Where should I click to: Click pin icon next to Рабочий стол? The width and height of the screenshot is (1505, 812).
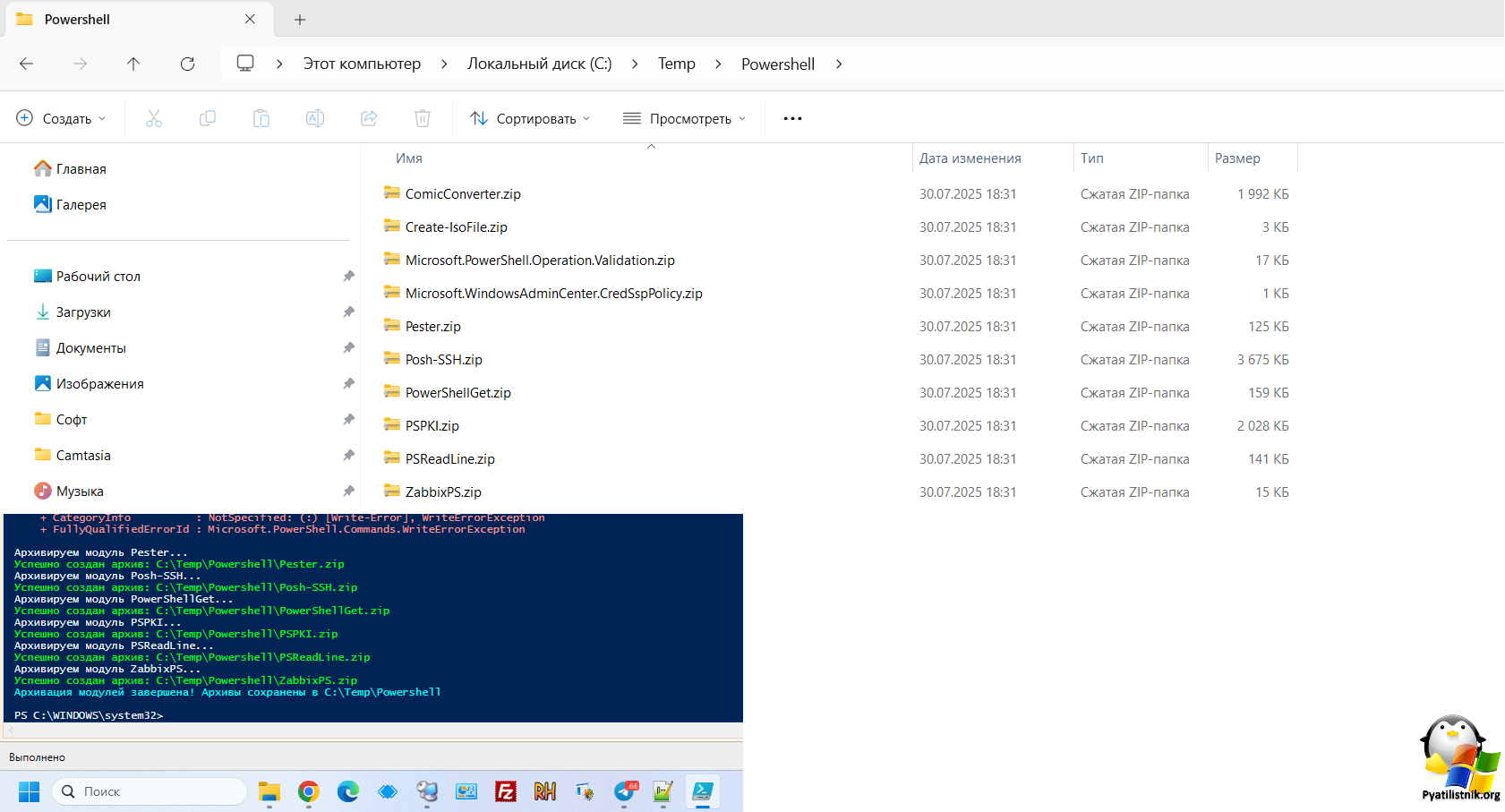click(348, 276)
